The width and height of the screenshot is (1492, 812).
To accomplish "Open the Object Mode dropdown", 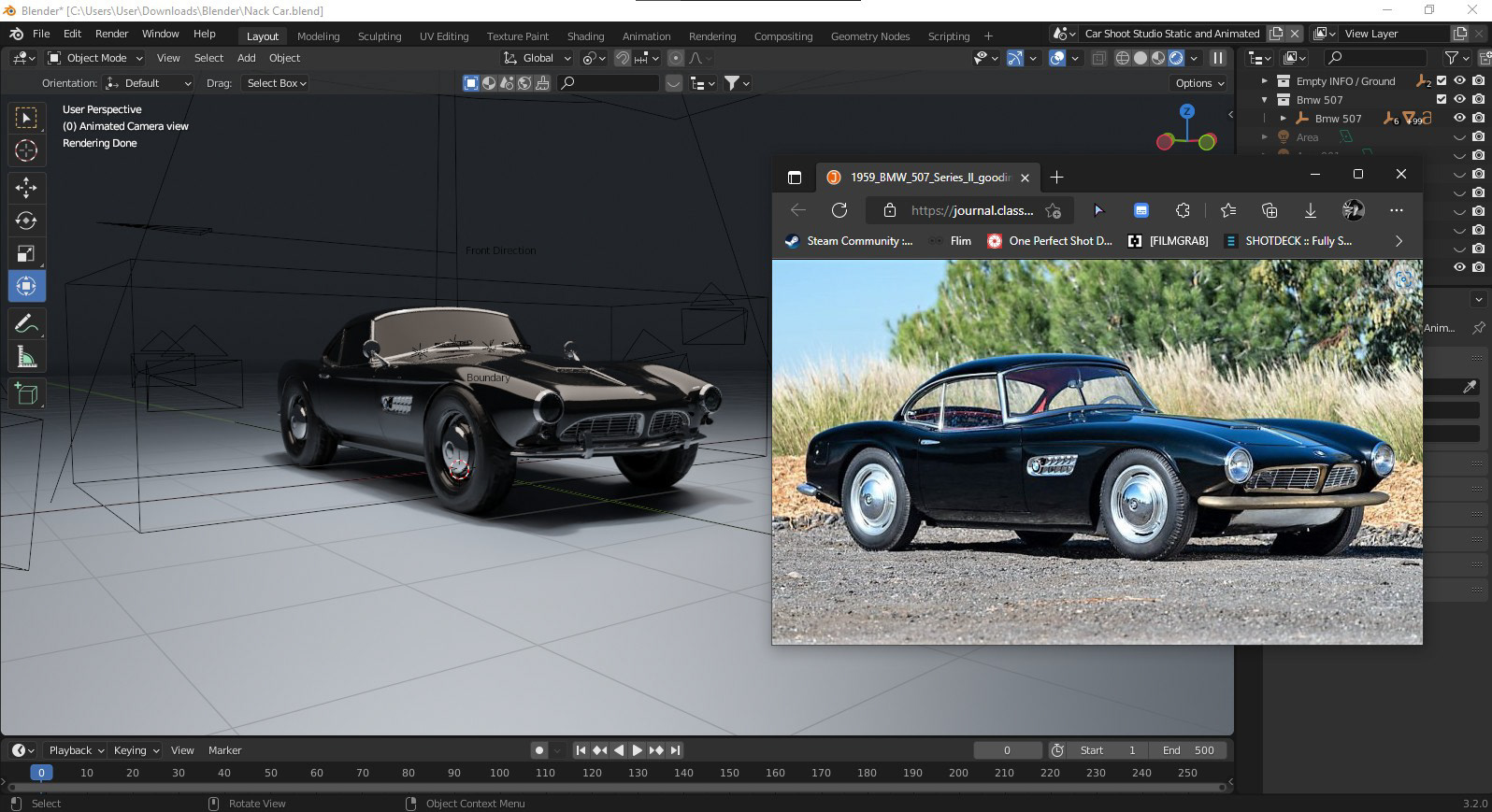I will (96, 58).
